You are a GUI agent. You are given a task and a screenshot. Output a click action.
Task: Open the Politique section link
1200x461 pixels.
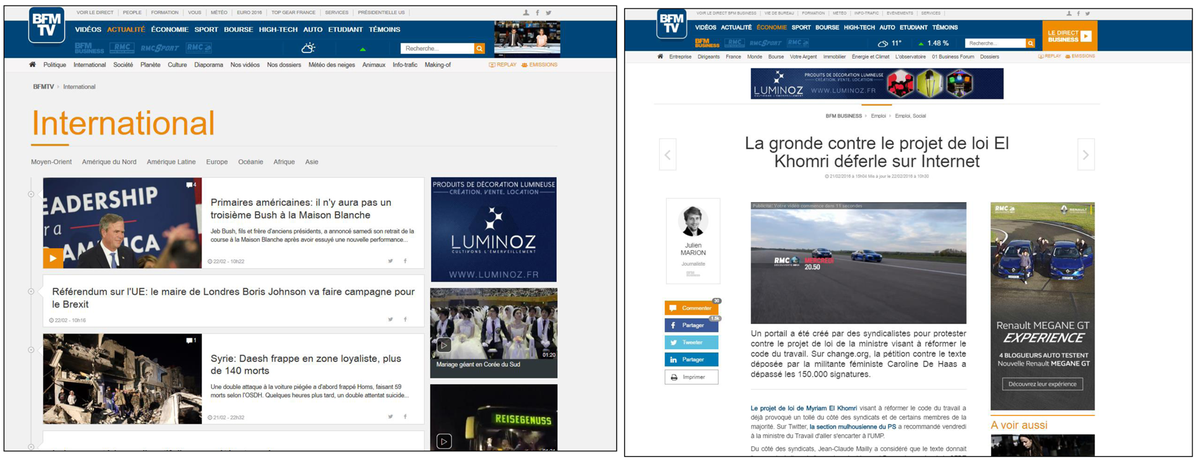point(55,64)
